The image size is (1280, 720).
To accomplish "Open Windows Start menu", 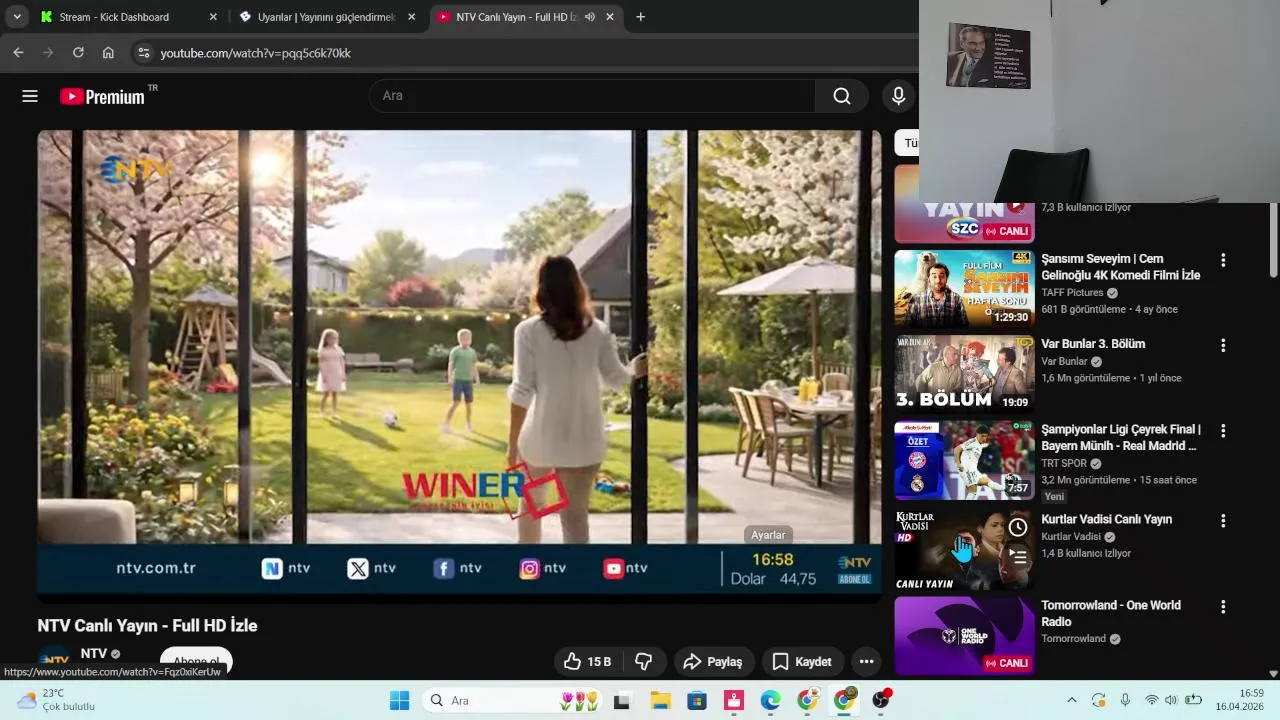I will click(x=399, y=700).
